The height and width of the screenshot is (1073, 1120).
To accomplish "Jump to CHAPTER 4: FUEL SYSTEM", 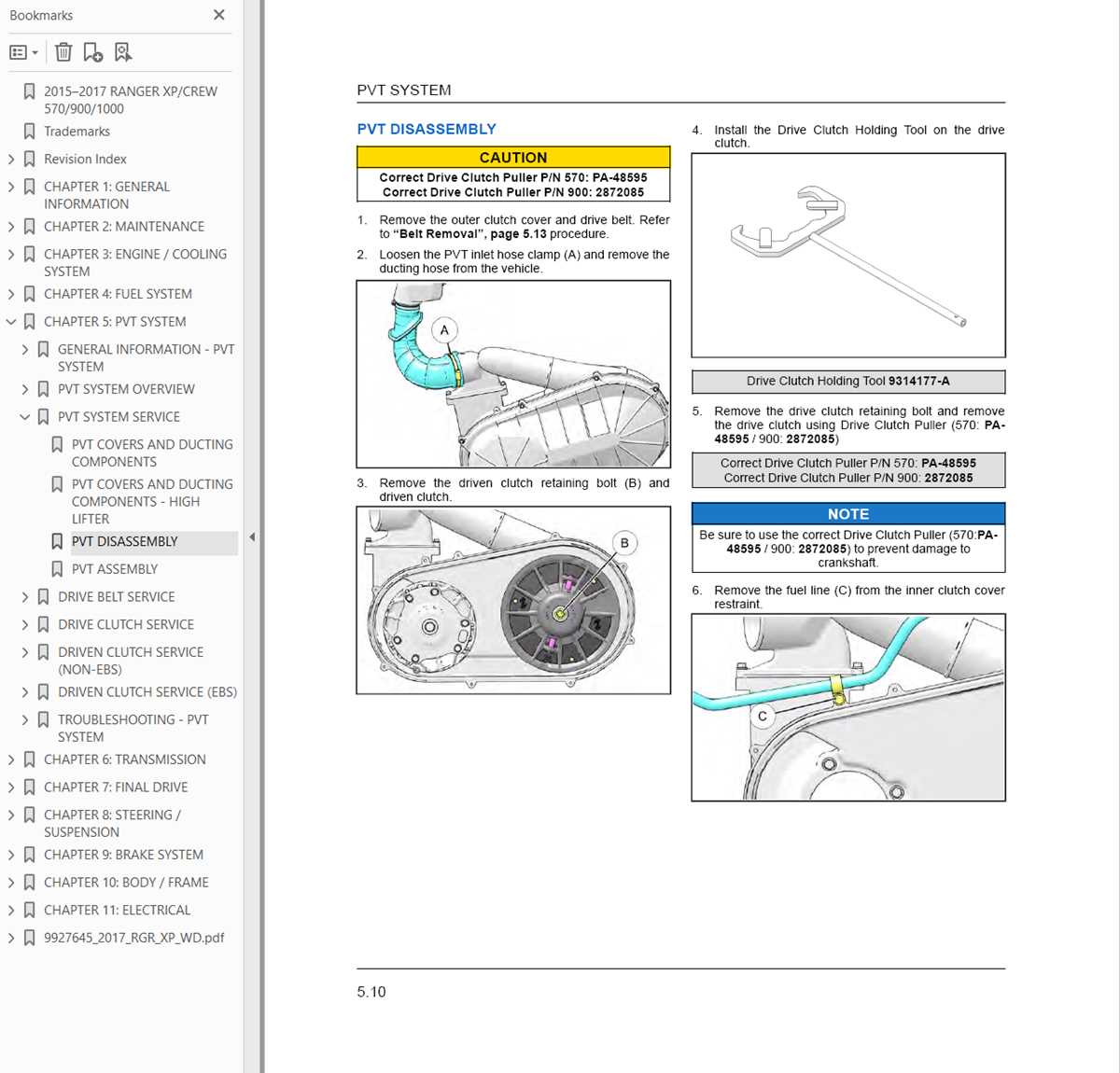I will coord(118,294).
